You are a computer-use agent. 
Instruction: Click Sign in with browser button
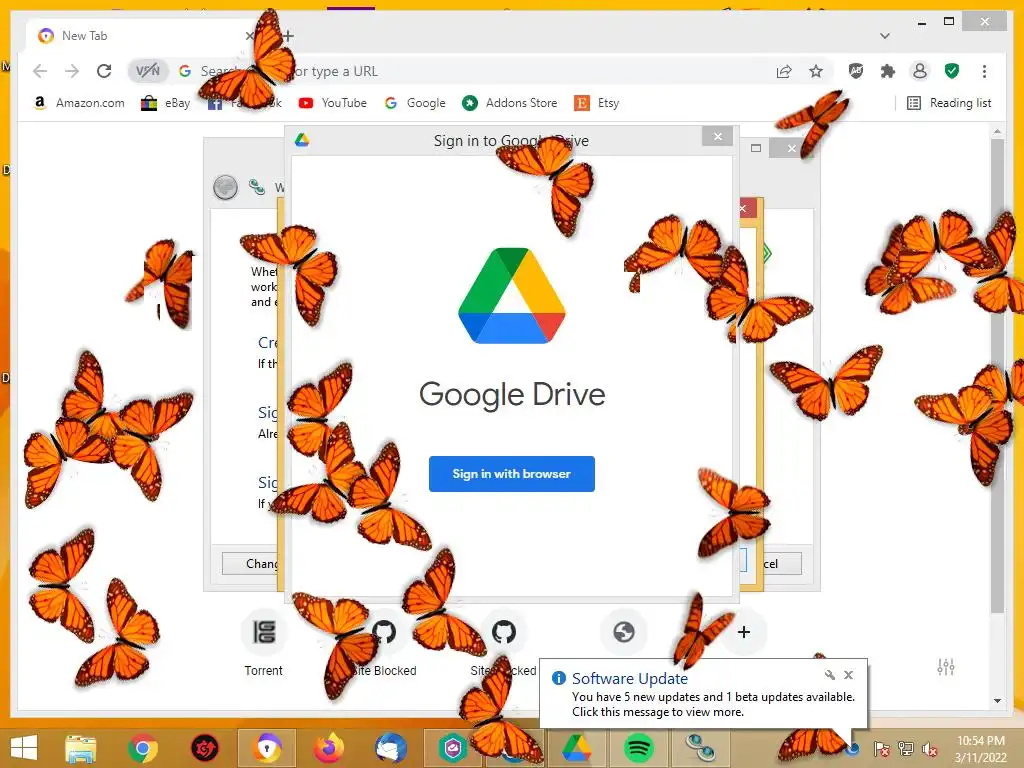[511, 473]
